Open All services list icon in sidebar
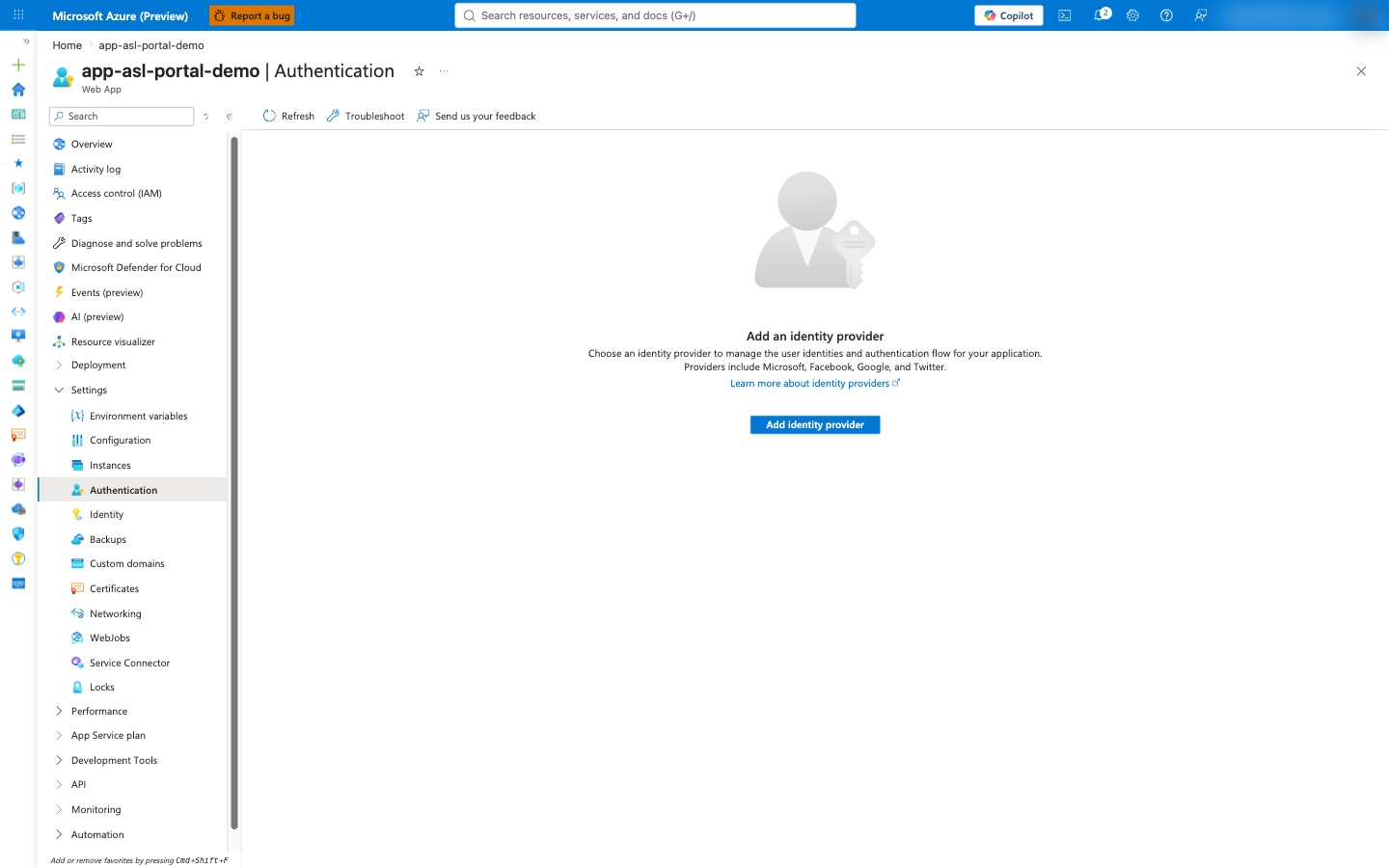This screenshot has width=1389, height=868. click(18, 139)
